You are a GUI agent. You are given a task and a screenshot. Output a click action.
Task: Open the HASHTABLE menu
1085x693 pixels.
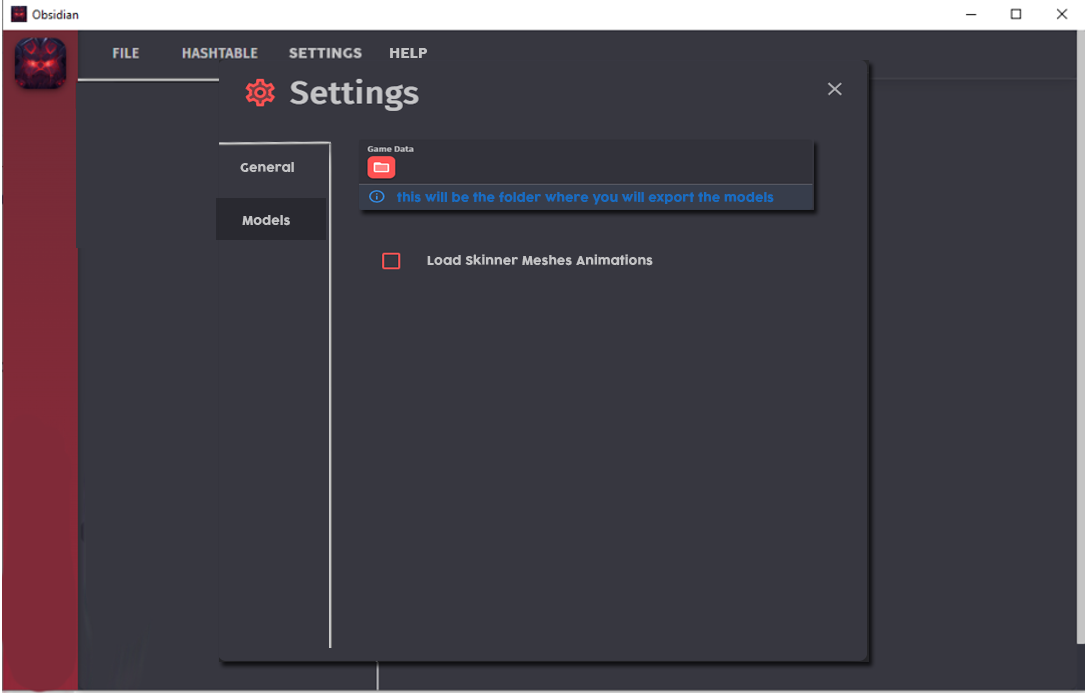[x=219, y=53]
